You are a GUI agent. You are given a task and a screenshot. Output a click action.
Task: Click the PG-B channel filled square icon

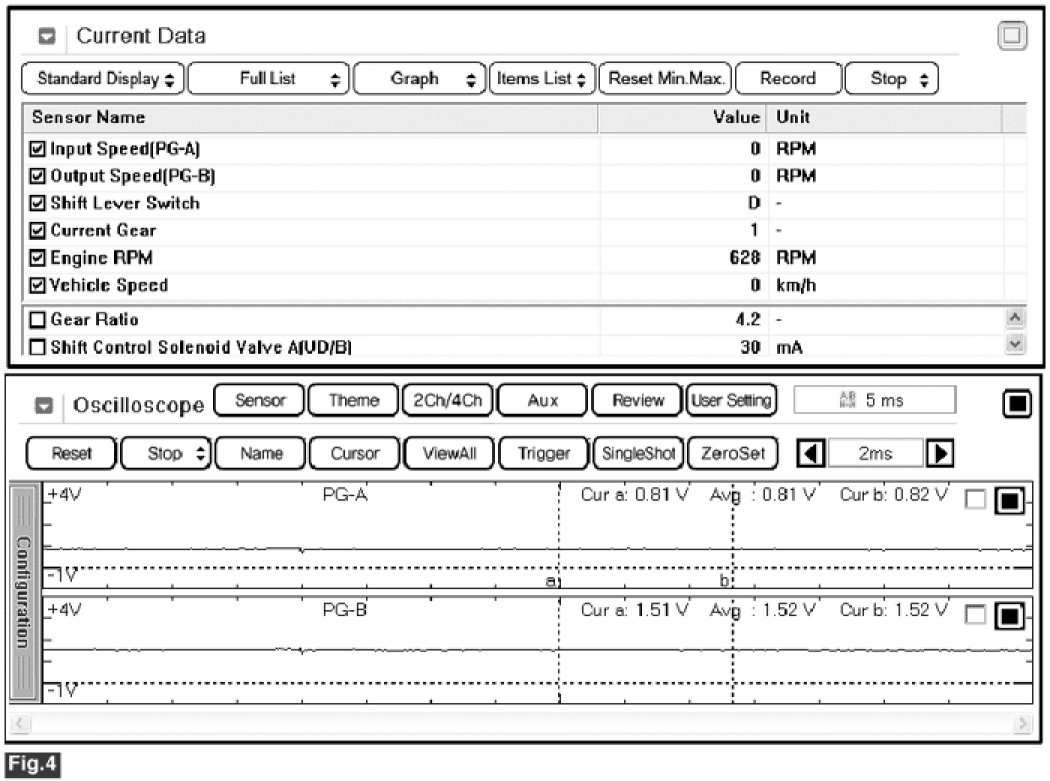1008,617
